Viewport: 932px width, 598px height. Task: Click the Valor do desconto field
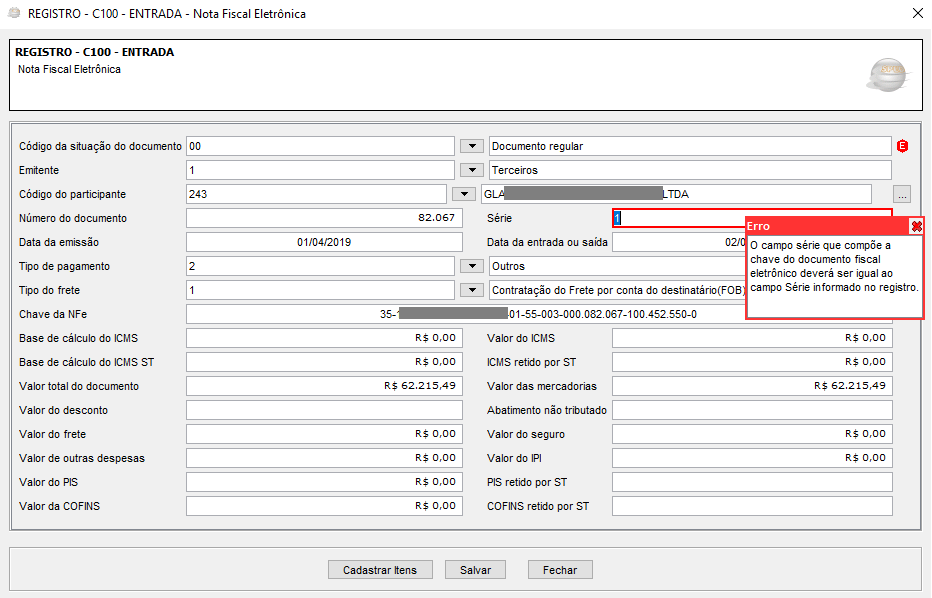pyautogui.click(x=324, y=410)
